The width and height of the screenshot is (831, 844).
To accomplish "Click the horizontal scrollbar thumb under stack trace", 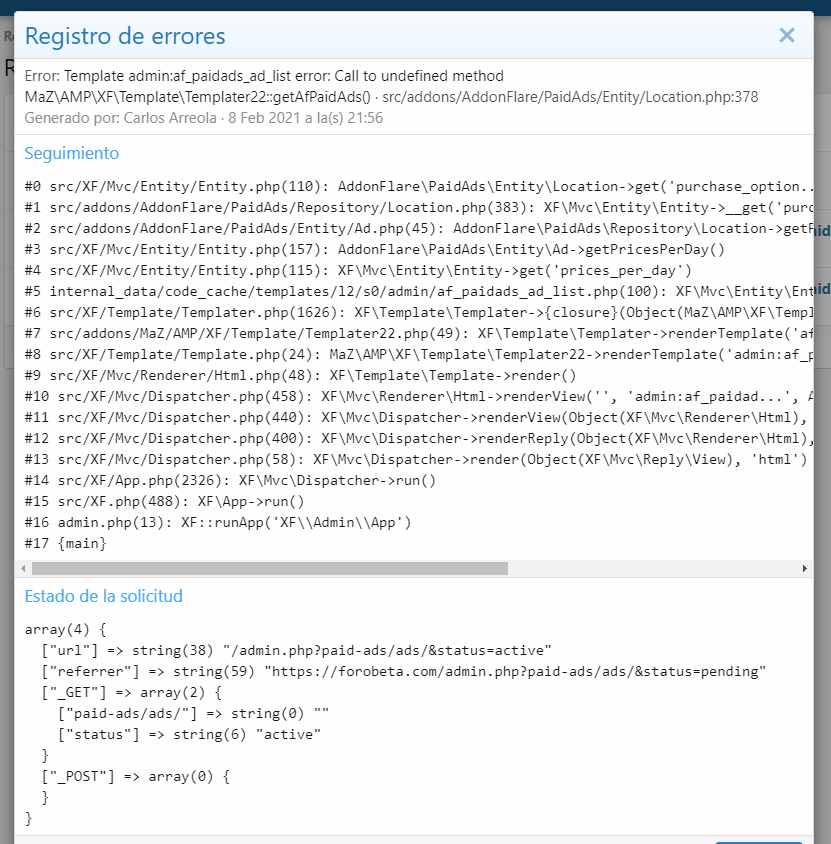I will (270, 568).
